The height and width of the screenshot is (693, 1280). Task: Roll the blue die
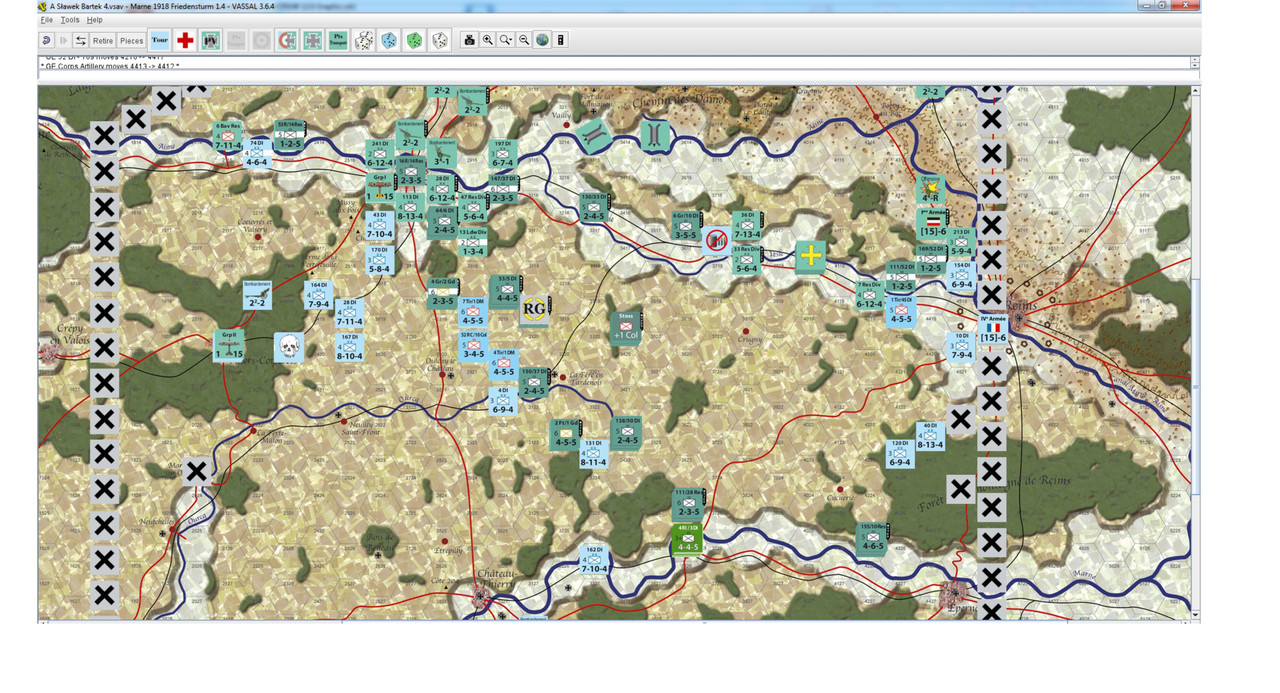[389, 41]
